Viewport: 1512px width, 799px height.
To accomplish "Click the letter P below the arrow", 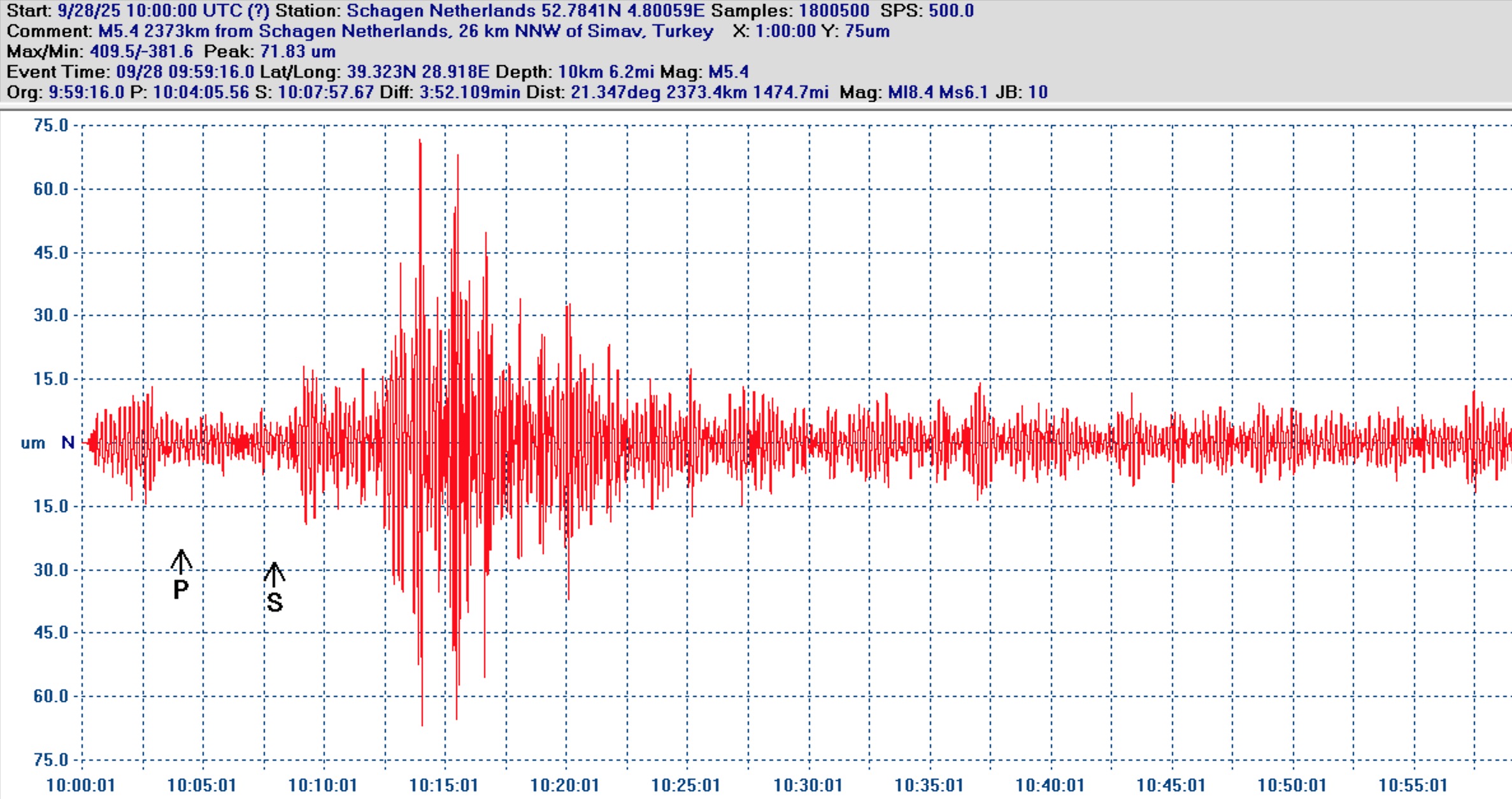I will [x=181, y=589].
